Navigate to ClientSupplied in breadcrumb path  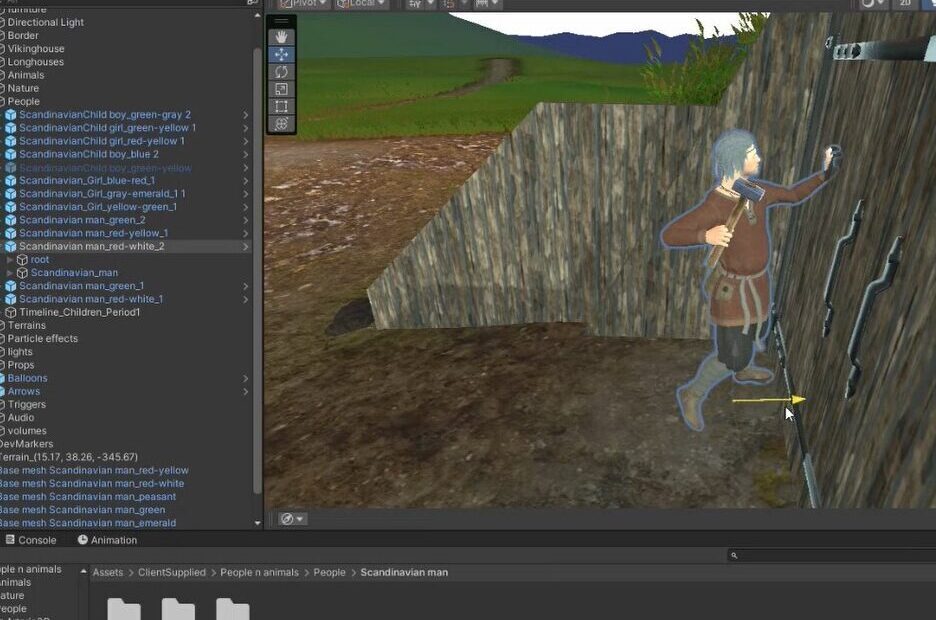[x=171, y=573]
